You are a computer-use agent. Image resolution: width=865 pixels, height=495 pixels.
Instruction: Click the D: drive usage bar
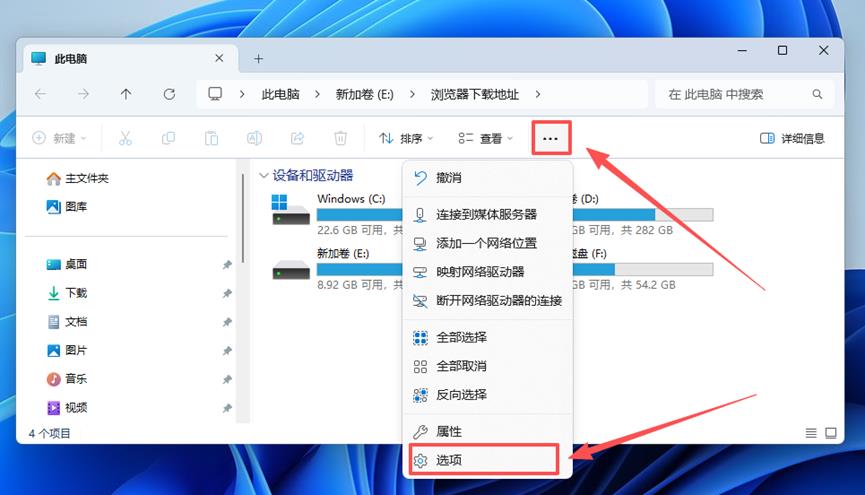(x=643, y=215)
